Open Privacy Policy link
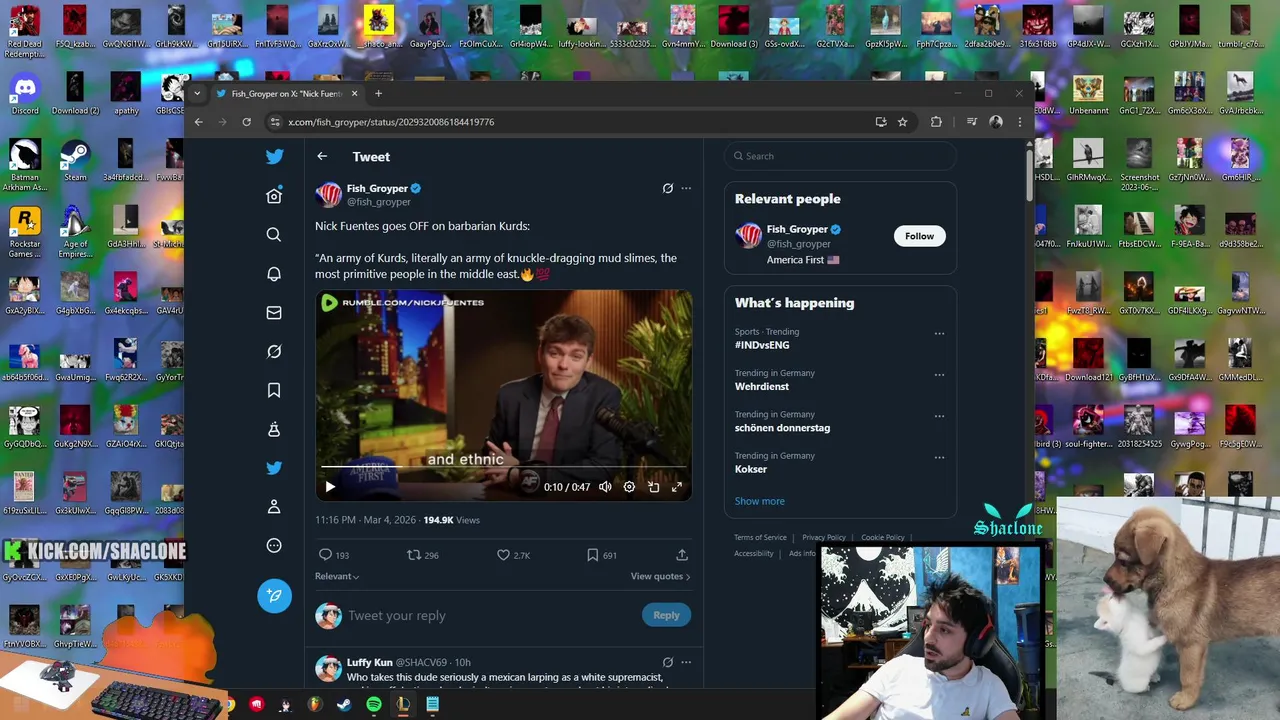The image size is (1280, 720). pyautogui.click(x=824, y=537)
